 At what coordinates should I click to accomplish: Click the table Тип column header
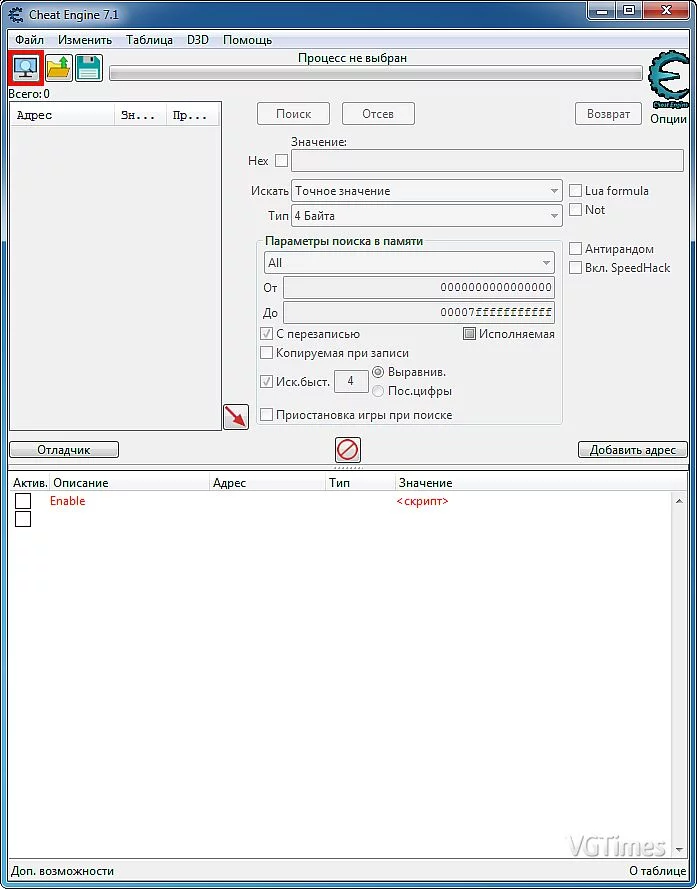(361, 483)
